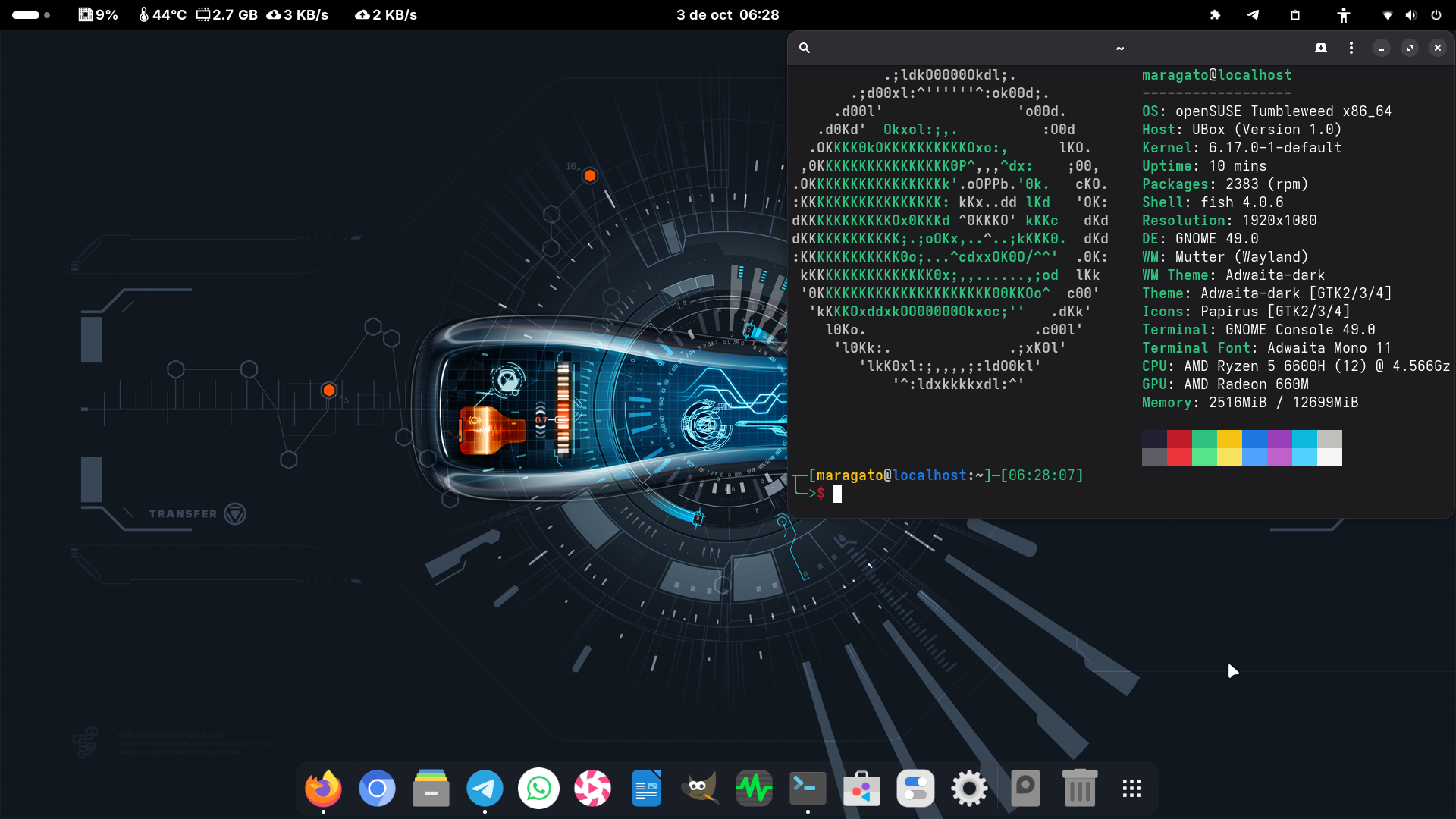Open accessibility menu in top bar
This screenshot has height=819, width=1456.
[1344, 15]
